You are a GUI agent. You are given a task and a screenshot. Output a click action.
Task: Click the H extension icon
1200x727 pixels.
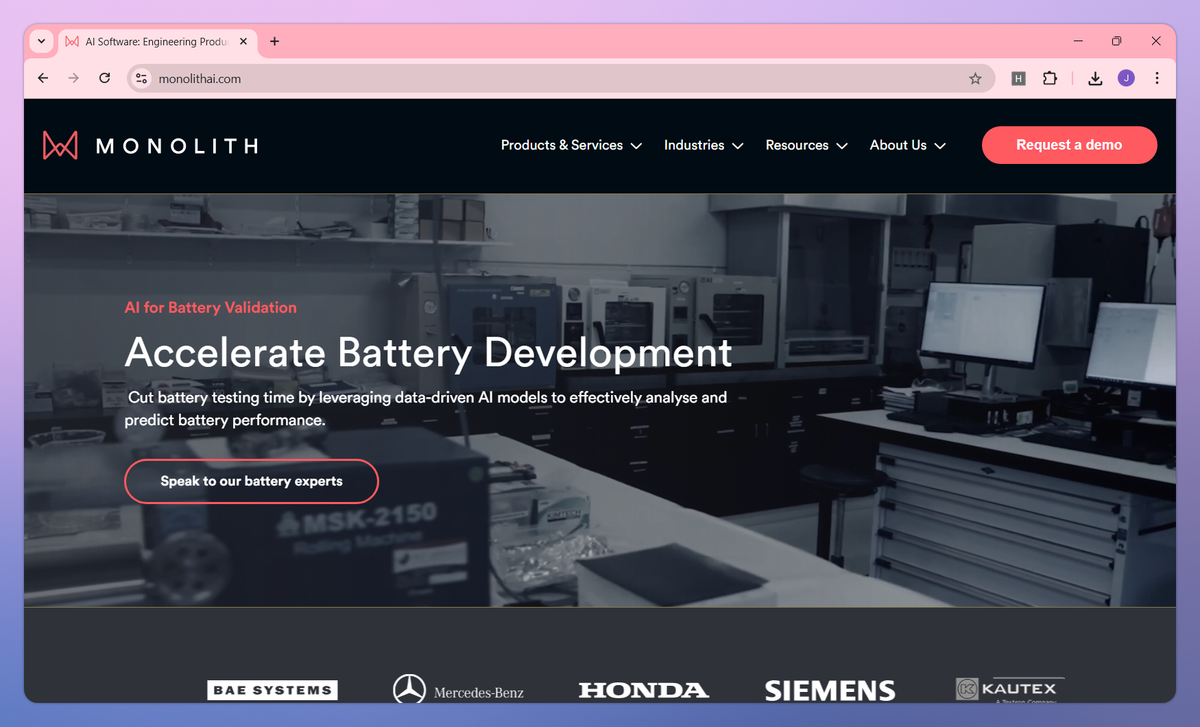tap(1018, 78)
